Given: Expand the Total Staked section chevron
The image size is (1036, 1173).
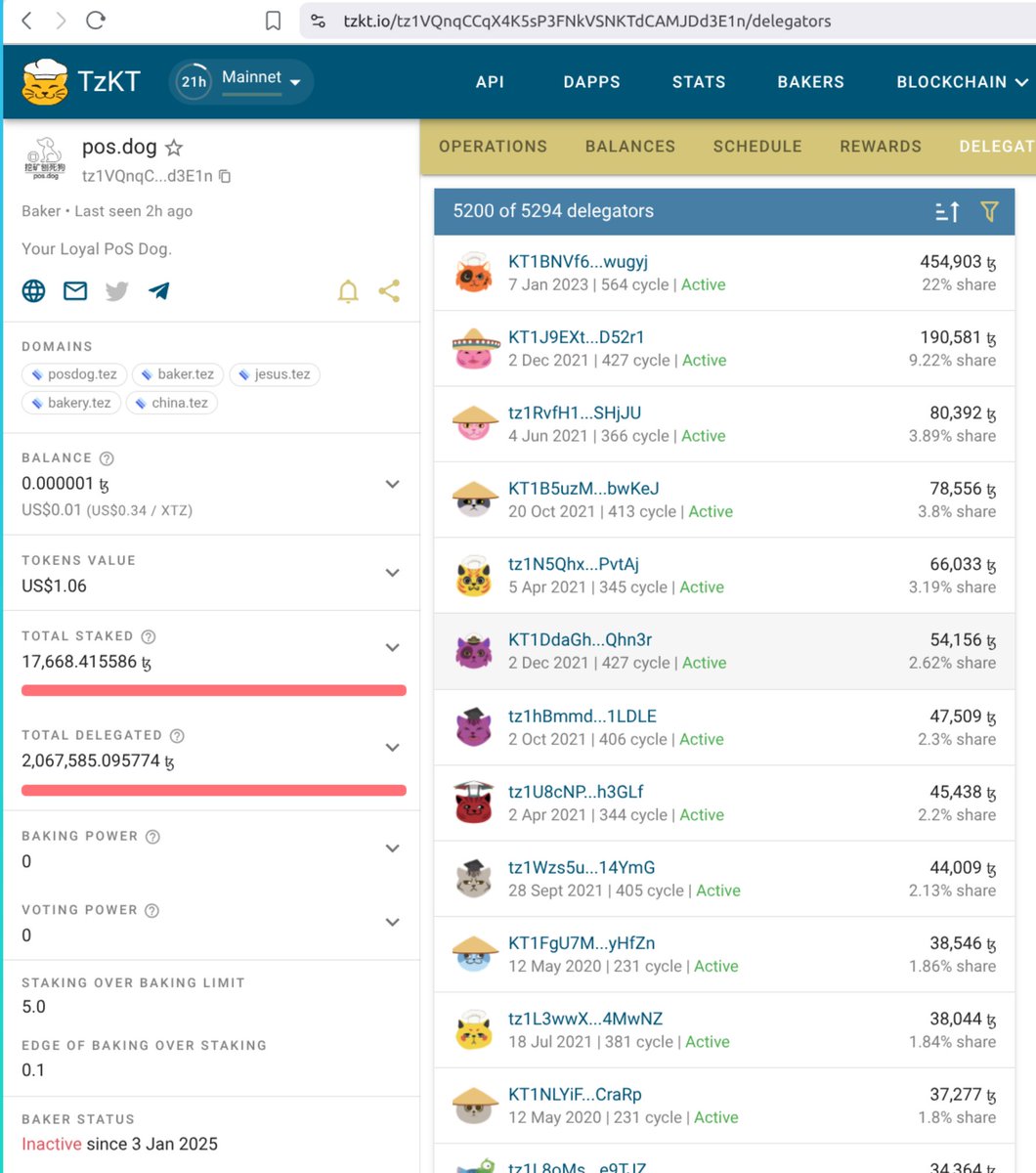Looking at the screenshot, I should (x=392, y=647).
